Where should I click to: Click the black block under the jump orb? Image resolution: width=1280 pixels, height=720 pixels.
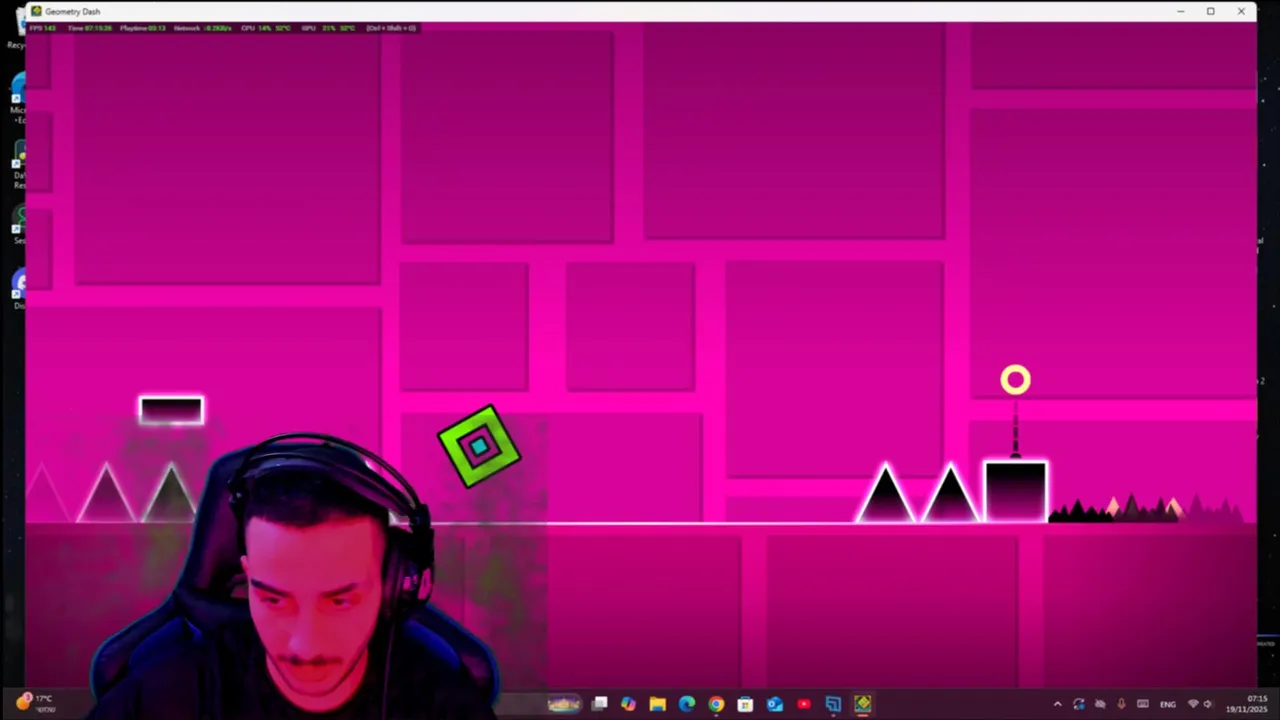(x=1016, y=491)
